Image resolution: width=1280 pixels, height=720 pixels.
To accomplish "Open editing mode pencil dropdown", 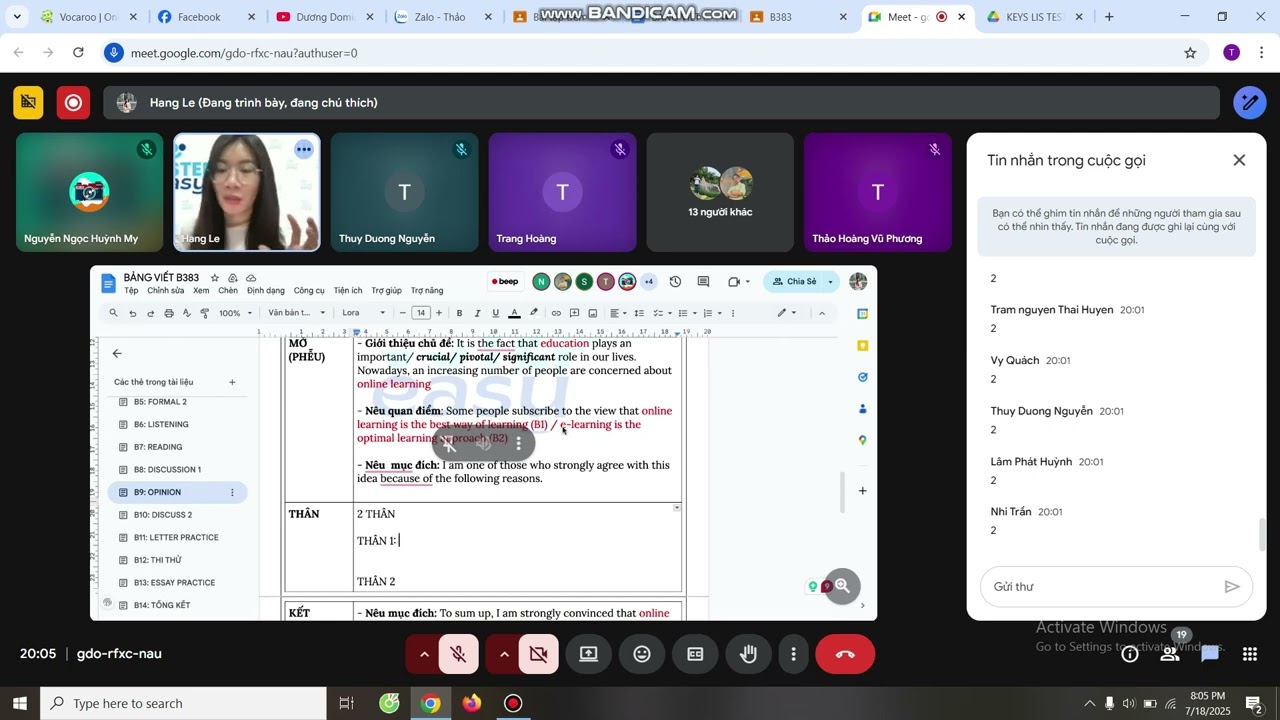I will (x=788, y=313).
